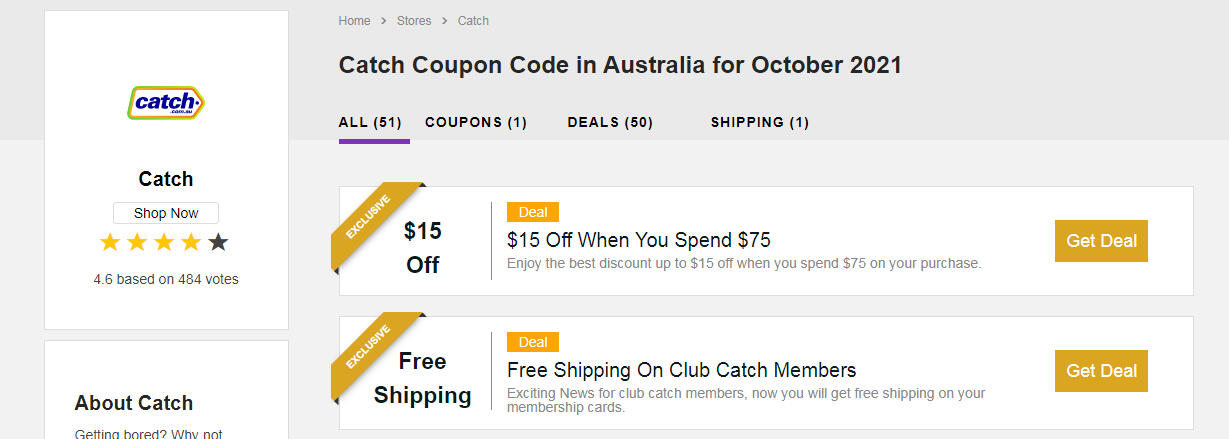Open the Deals (50) tab
The width and height of the screenshot is (1229, 439).
pyautogui.click(x=610, y=122)
